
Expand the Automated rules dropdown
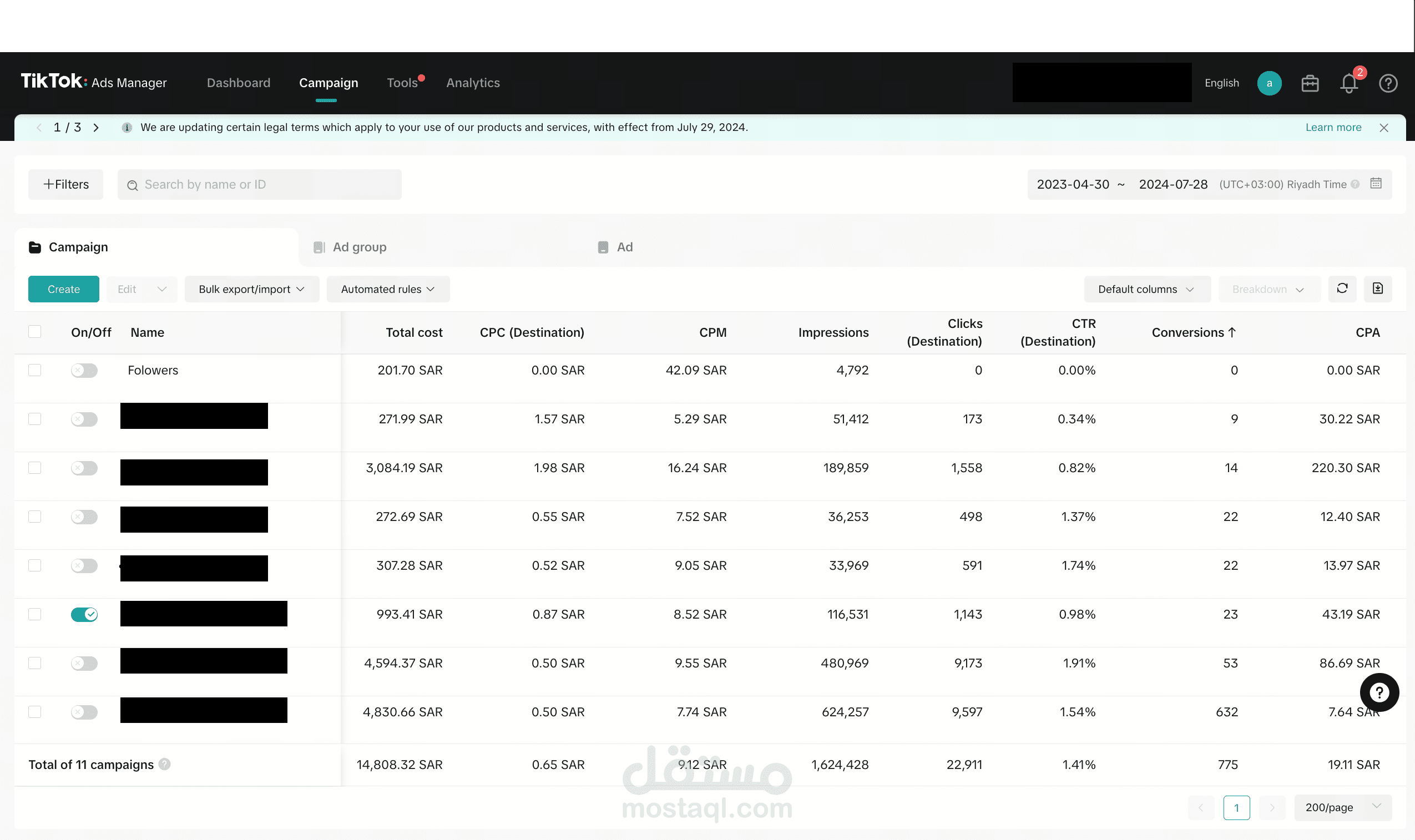coord(388,289)
